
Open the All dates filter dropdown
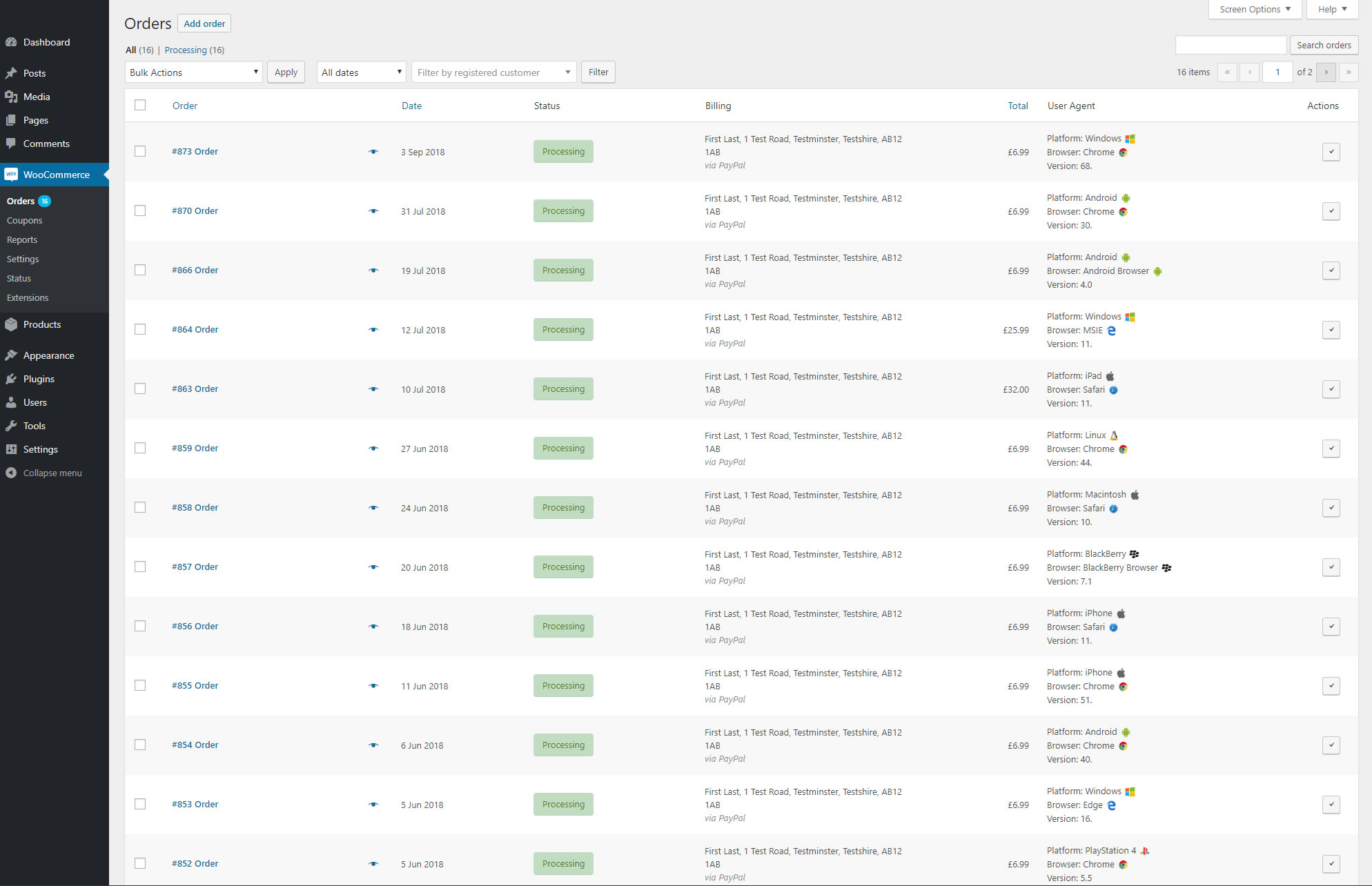[x=361, y=72]
